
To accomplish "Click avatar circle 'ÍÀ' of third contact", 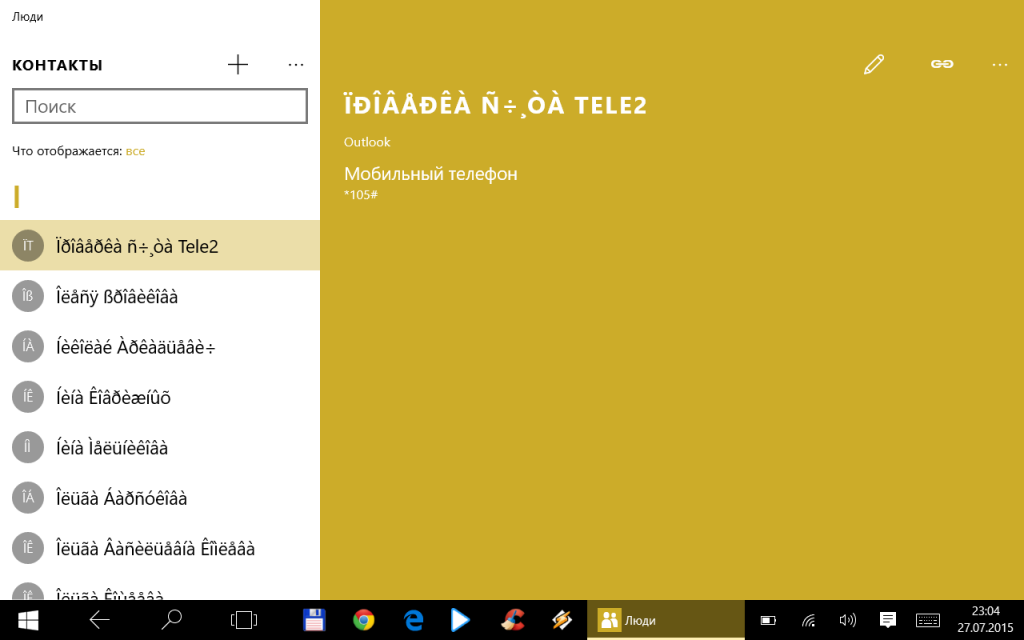I will click(28, 346).
